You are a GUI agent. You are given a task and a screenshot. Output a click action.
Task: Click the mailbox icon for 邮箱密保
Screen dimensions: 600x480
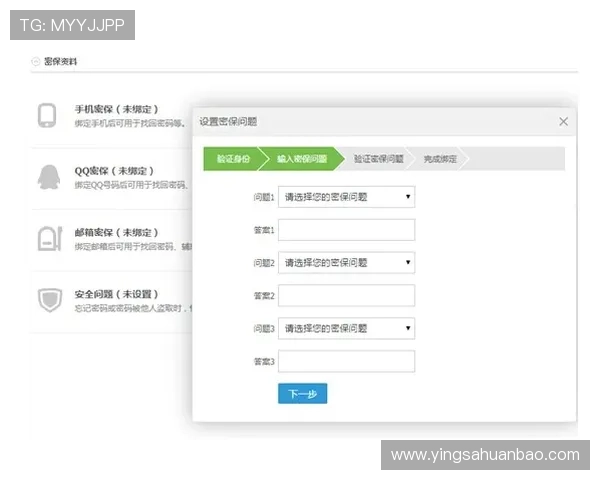(50, 239)
